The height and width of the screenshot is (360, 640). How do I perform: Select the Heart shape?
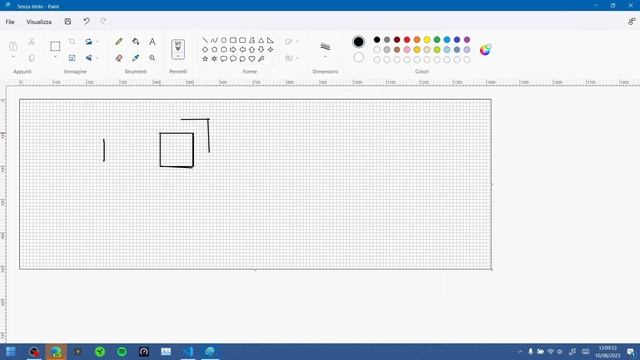(x=252, y=59)
